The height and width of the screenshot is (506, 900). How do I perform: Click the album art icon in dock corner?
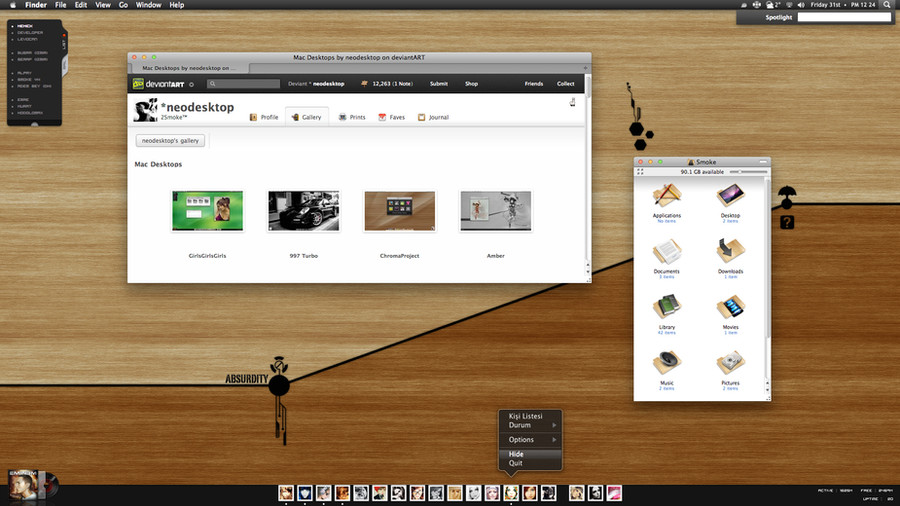pyautogui.click(x=32, y=486)
